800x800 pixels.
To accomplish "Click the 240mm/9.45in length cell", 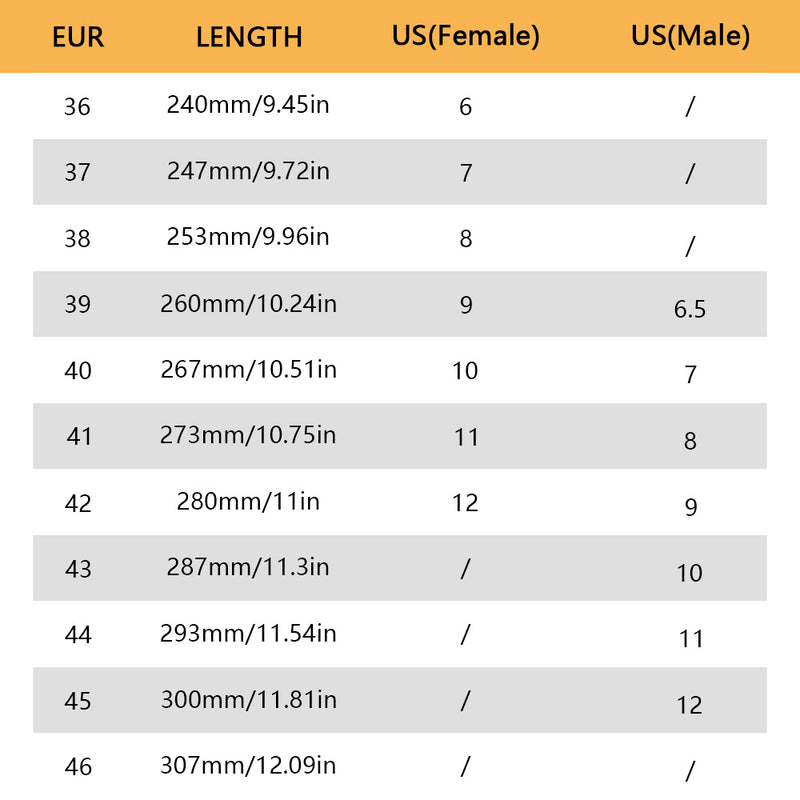I will [x=248, y=105].
